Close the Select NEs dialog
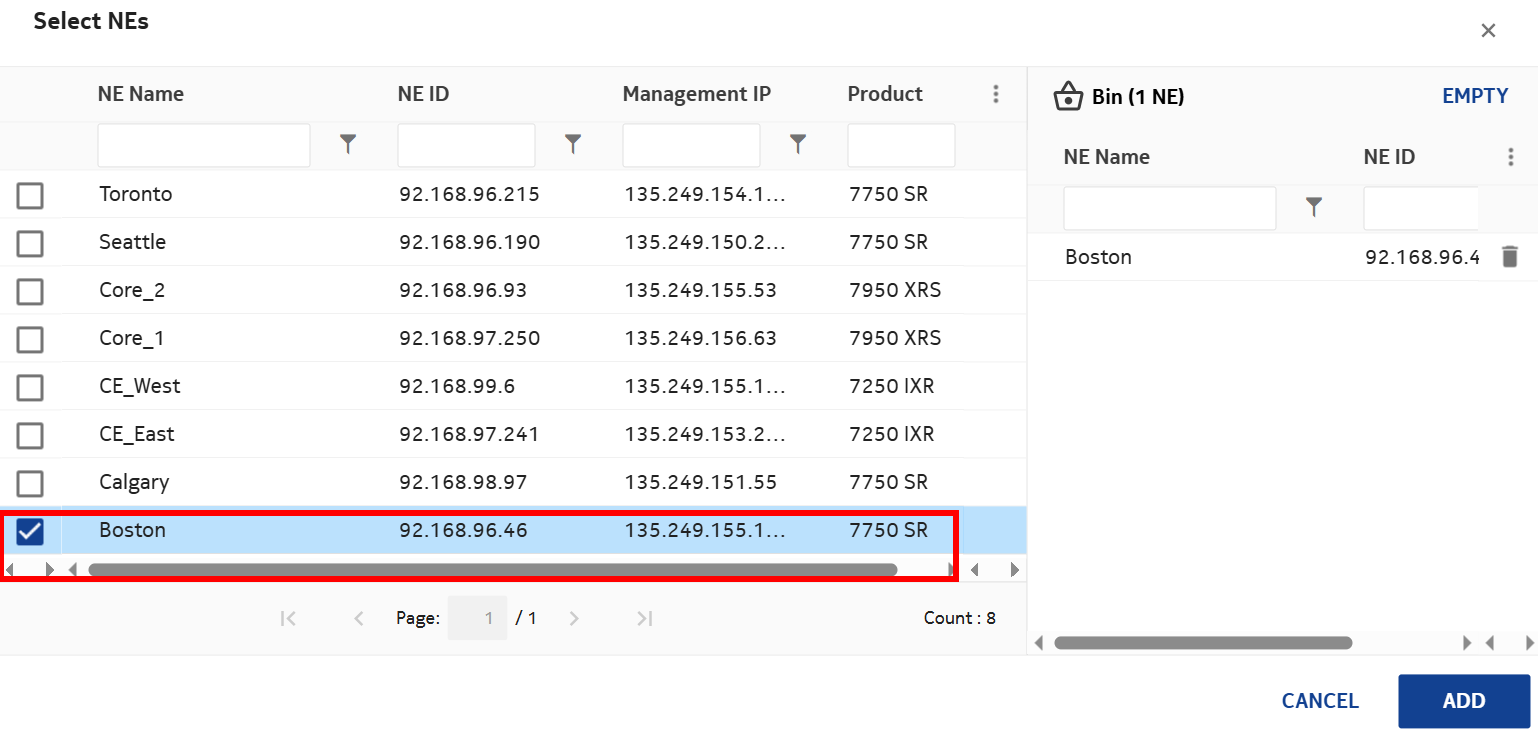The image size is (1538, 739). tap(1488, 31)
